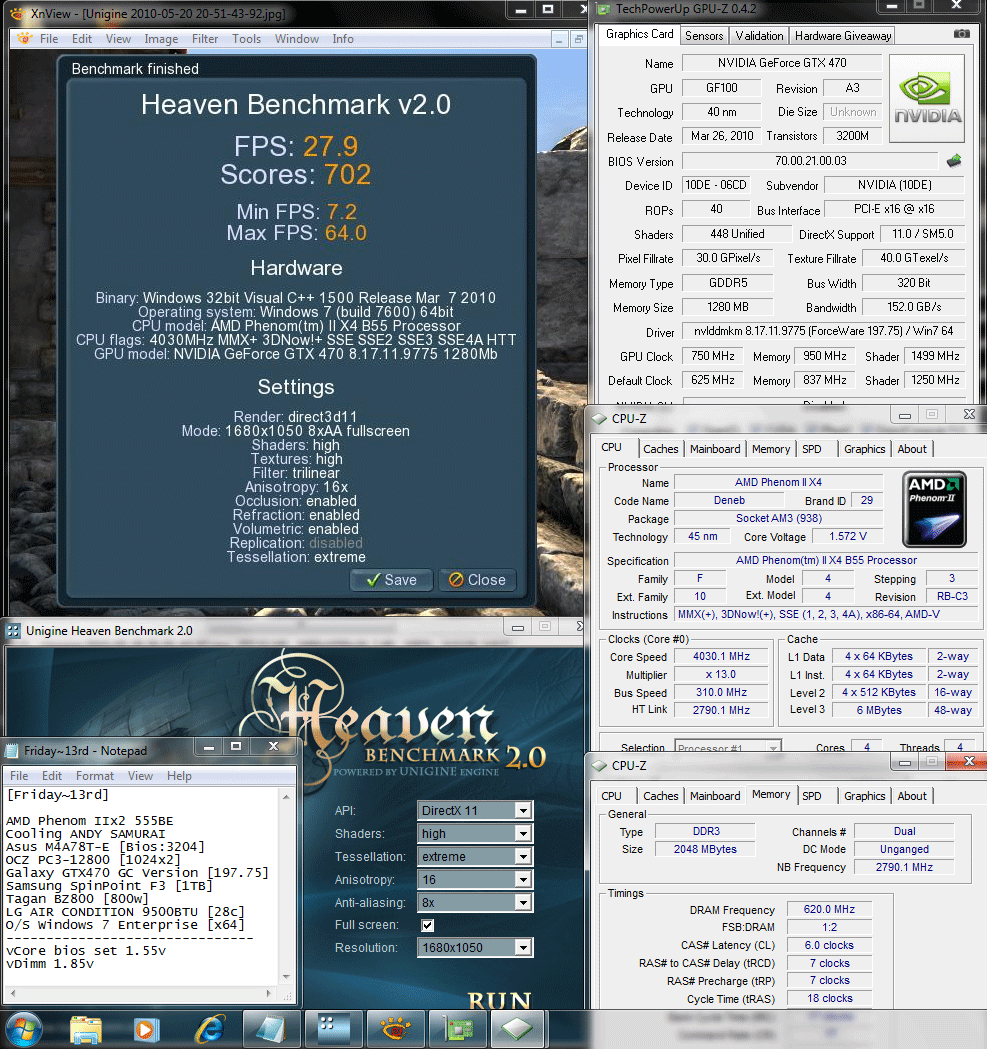
Task: Open the Resolution 1680x1050 dropdown
Action: click(475, 947)
